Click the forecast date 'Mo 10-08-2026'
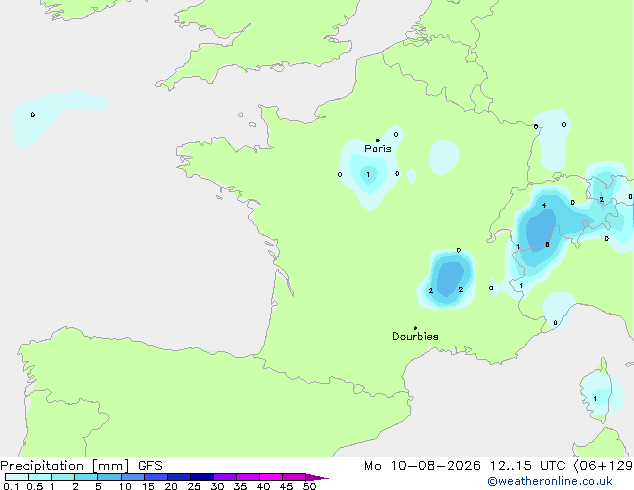 click(x=422, y=466)
